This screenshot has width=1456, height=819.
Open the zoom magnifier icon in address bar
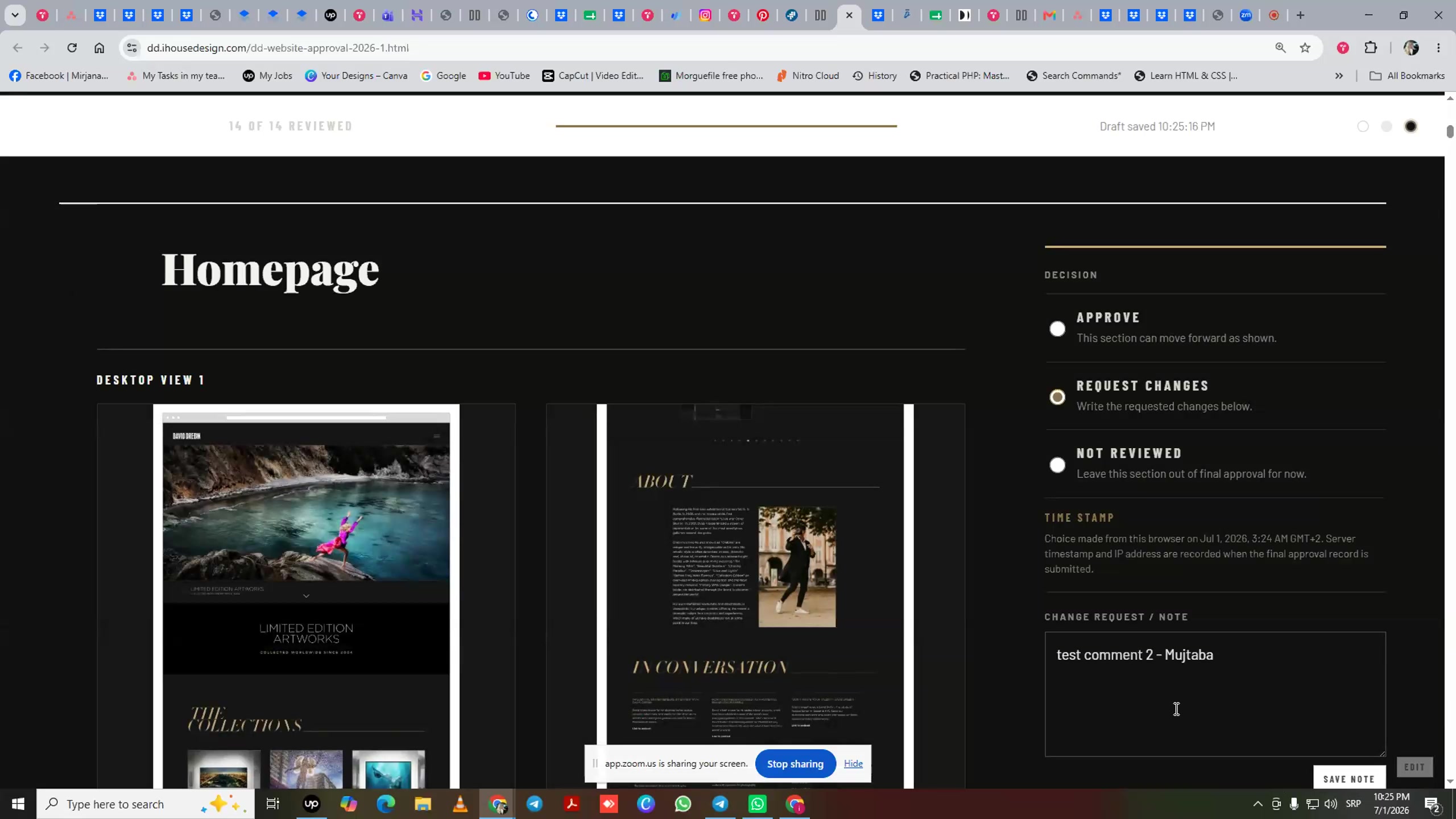1280,48
